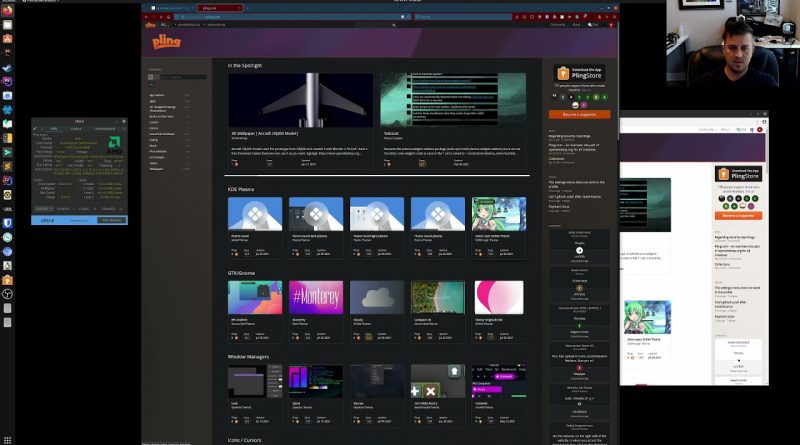Click the AMD logo in CPU-X window
The image size is (800, 445).
click(x=114, y=143)
